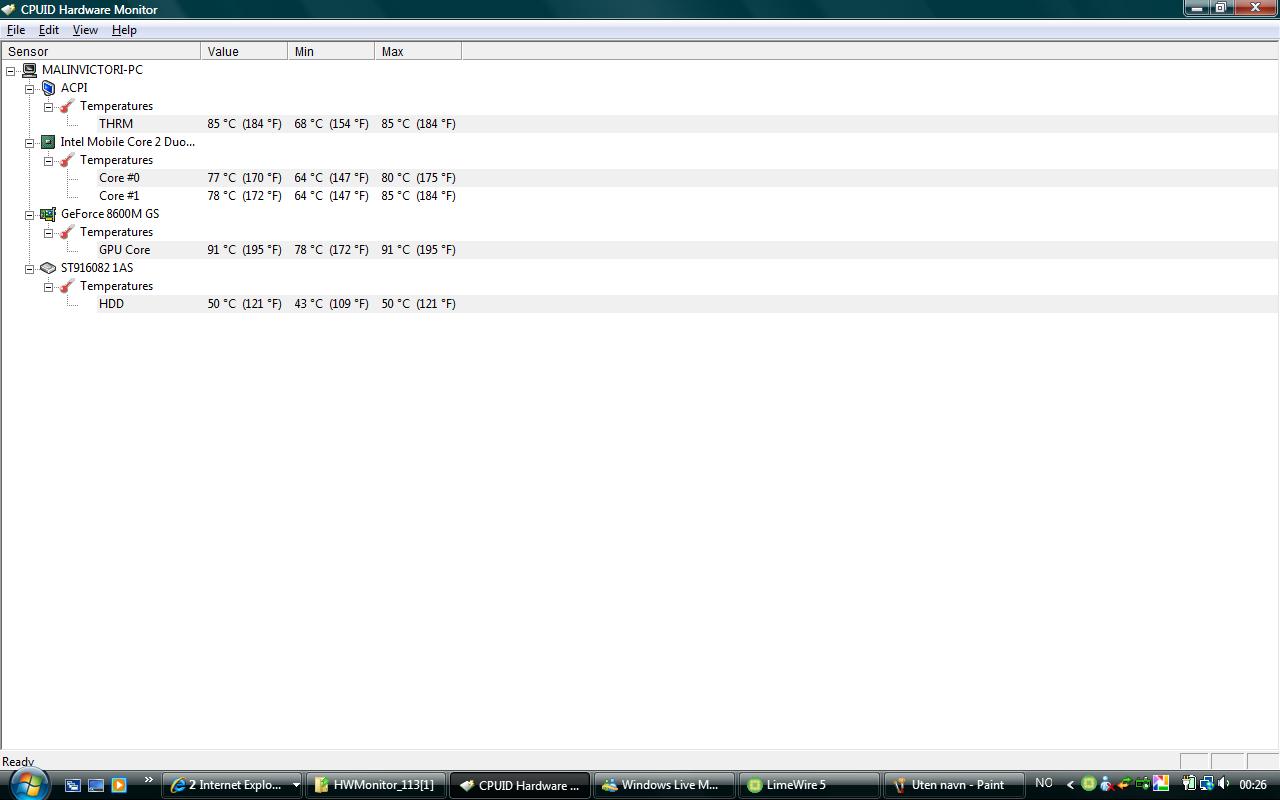Show hidden tray icons arrow

tap(1070, 785)
